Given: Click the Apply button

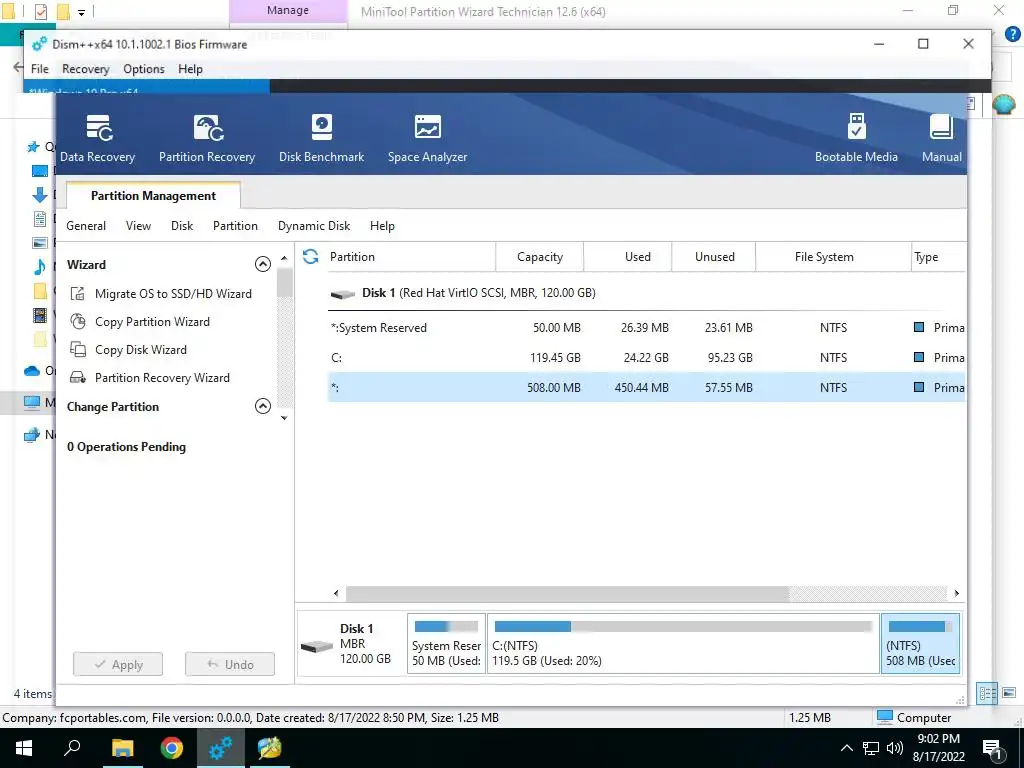Looking at the screenshot, I should coord(118,664).
